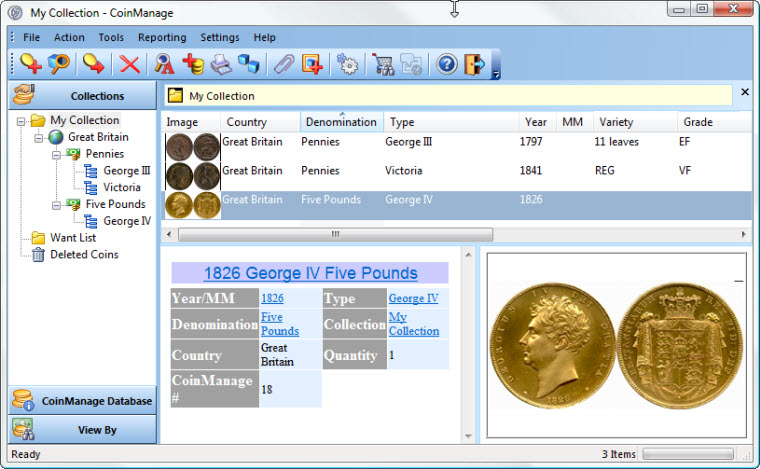
Task: Collapse the Five Pounds tree node
Action: (x=56, y=205)
